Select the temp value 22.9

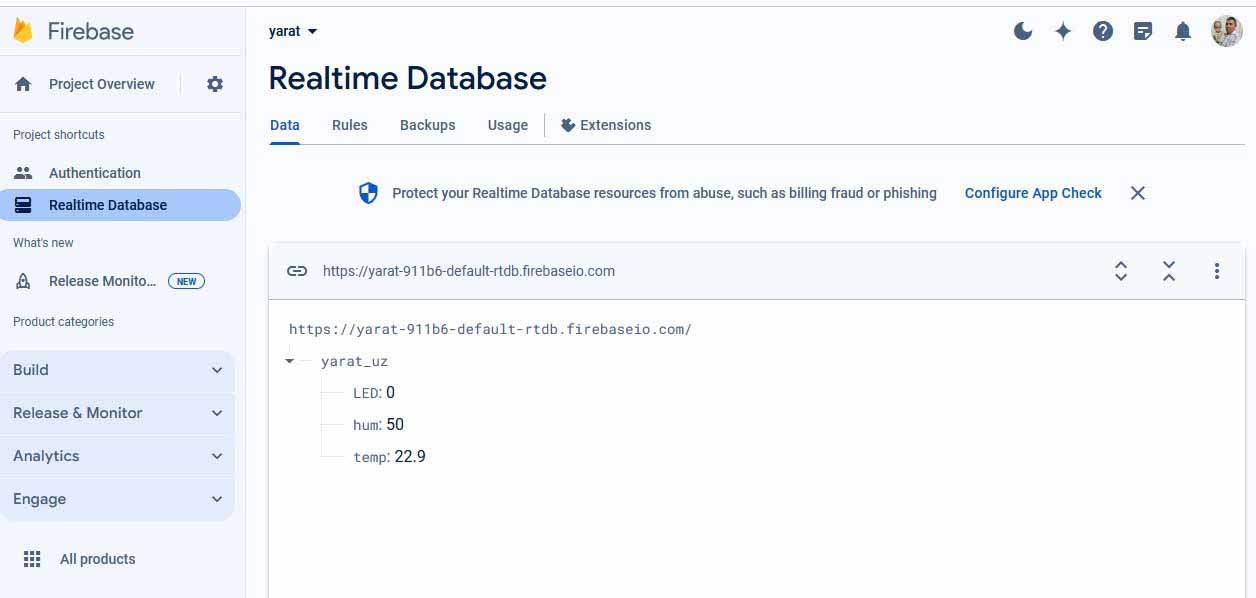(x=410, y=457)
